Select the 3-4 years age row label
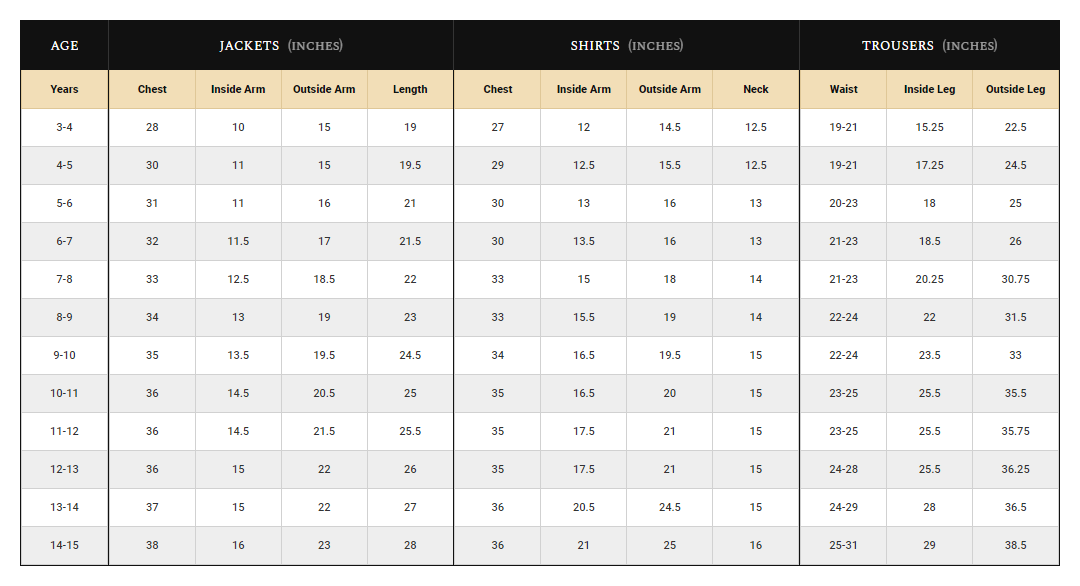Screen dimensions: 1080x586 click(x=64, y=127)
